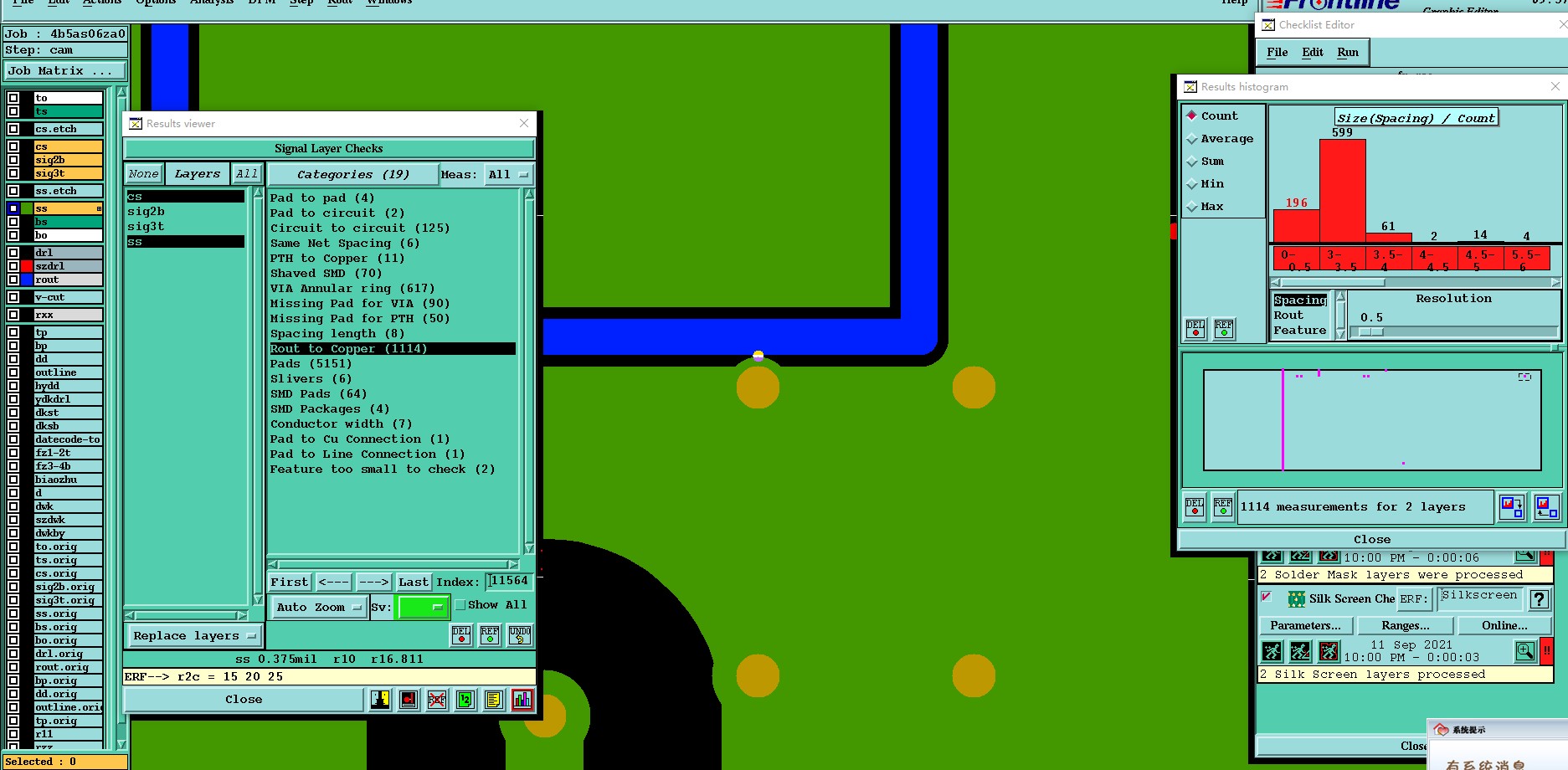Open Silk Screen results with magnifier icon
This screenshot has width=1568, height=770.
[1525, 650]
